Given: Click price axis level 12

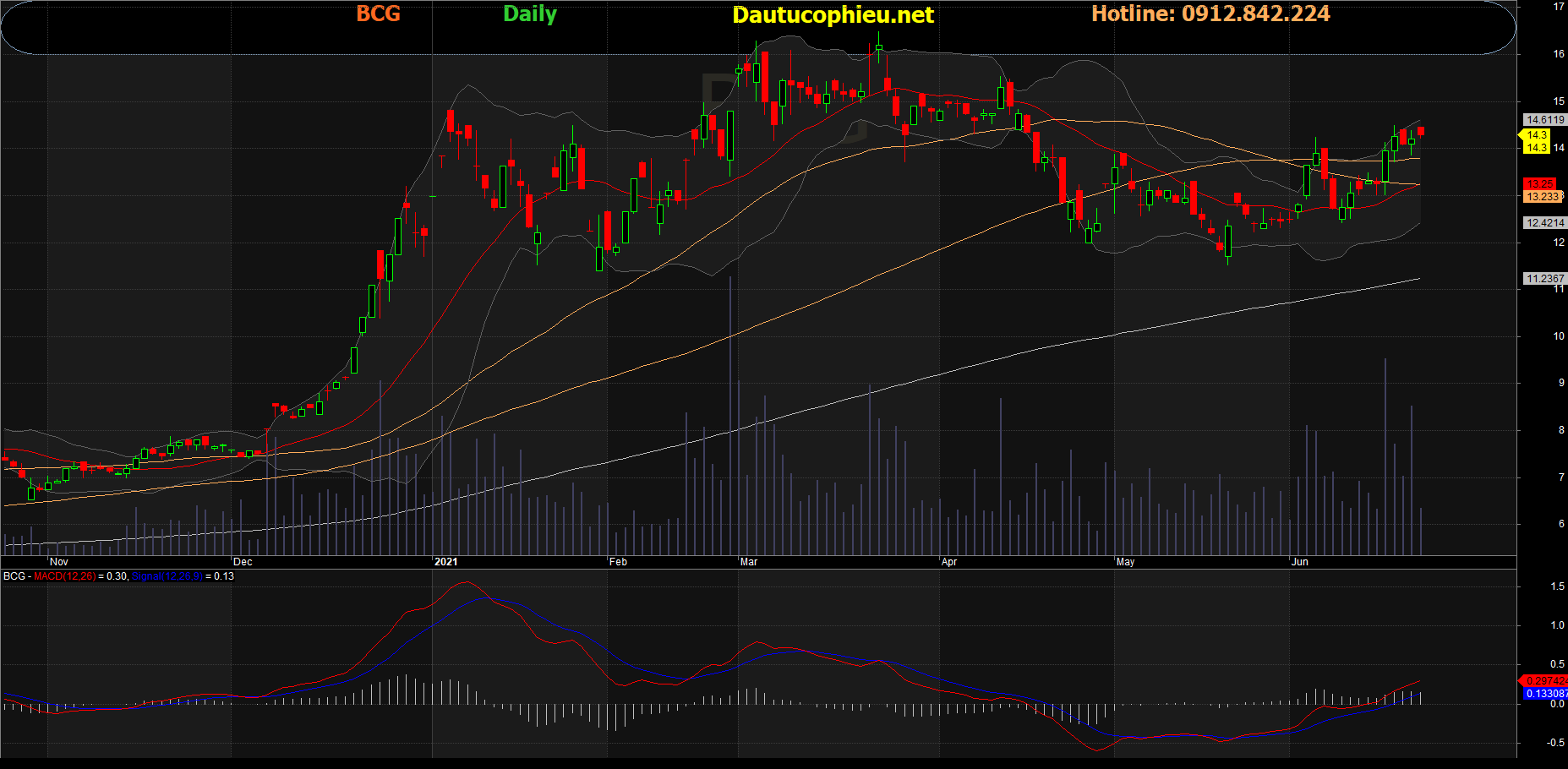Looking at the screenshot, I should [1559, 243].
